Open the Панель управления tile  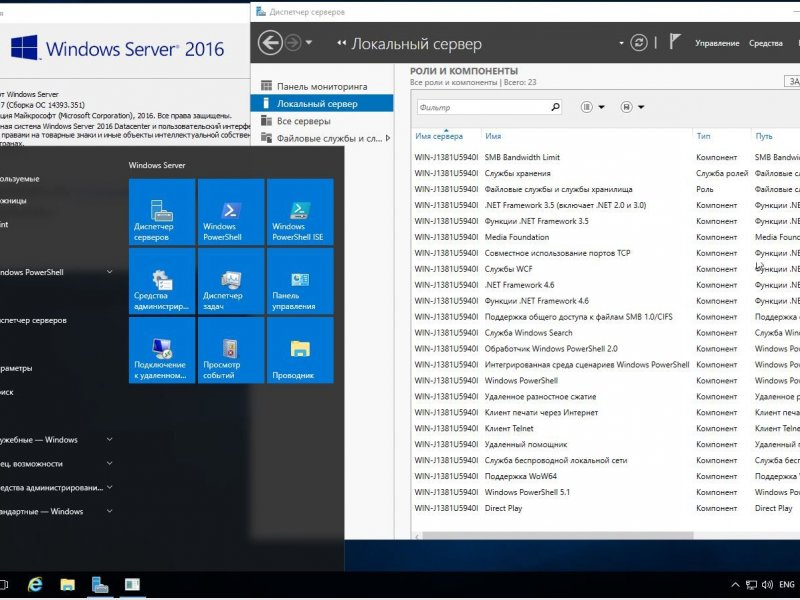[x=300, y=281]
